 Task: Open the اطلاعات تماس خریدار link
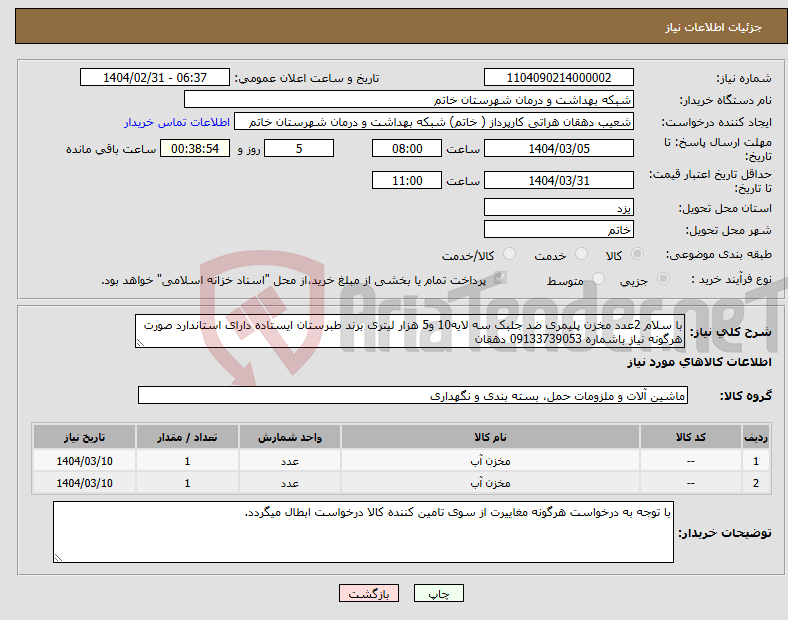[x=177, y=122]
